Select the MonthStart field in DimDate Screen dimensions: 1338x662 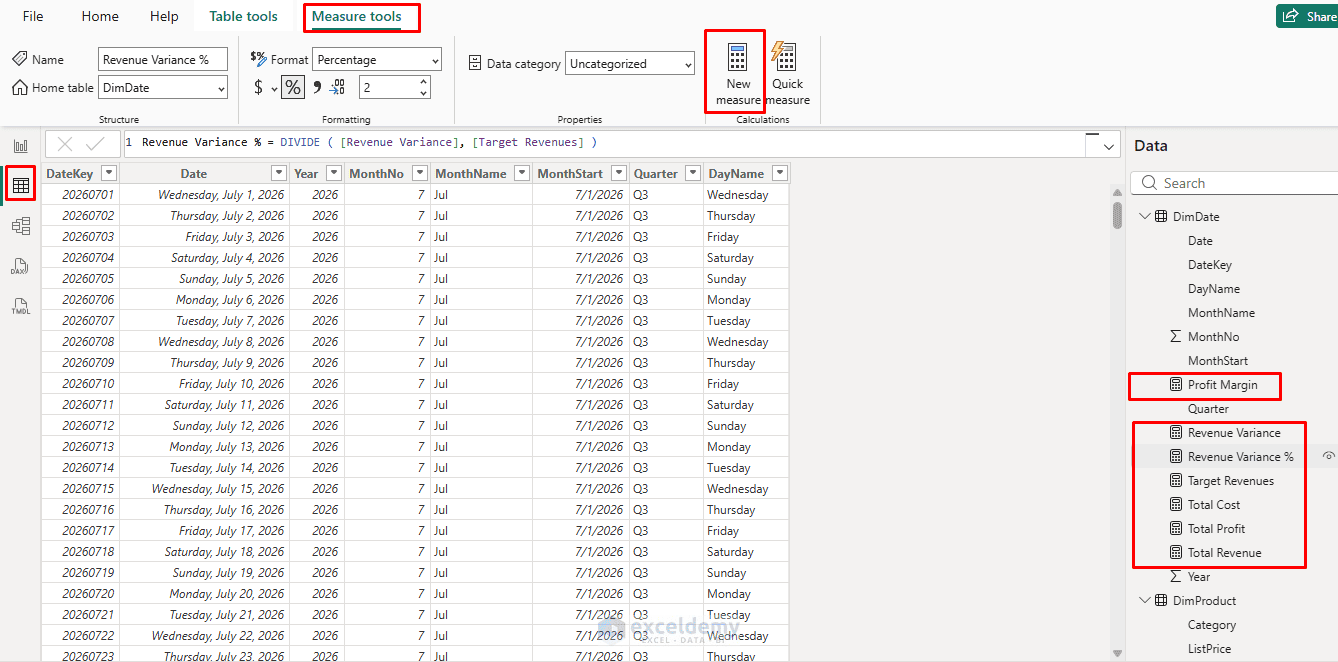(x=1218, y=361)
